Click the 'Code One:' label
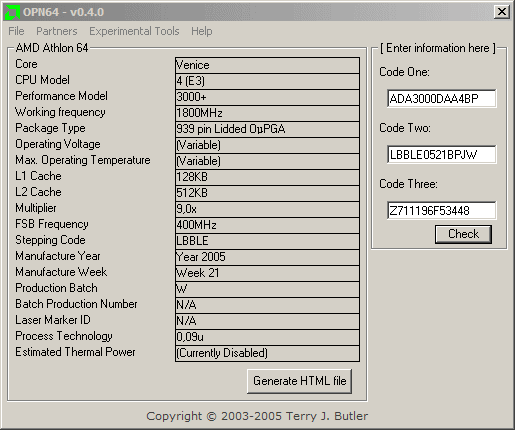515x430 pixels. tap(404, 72)
